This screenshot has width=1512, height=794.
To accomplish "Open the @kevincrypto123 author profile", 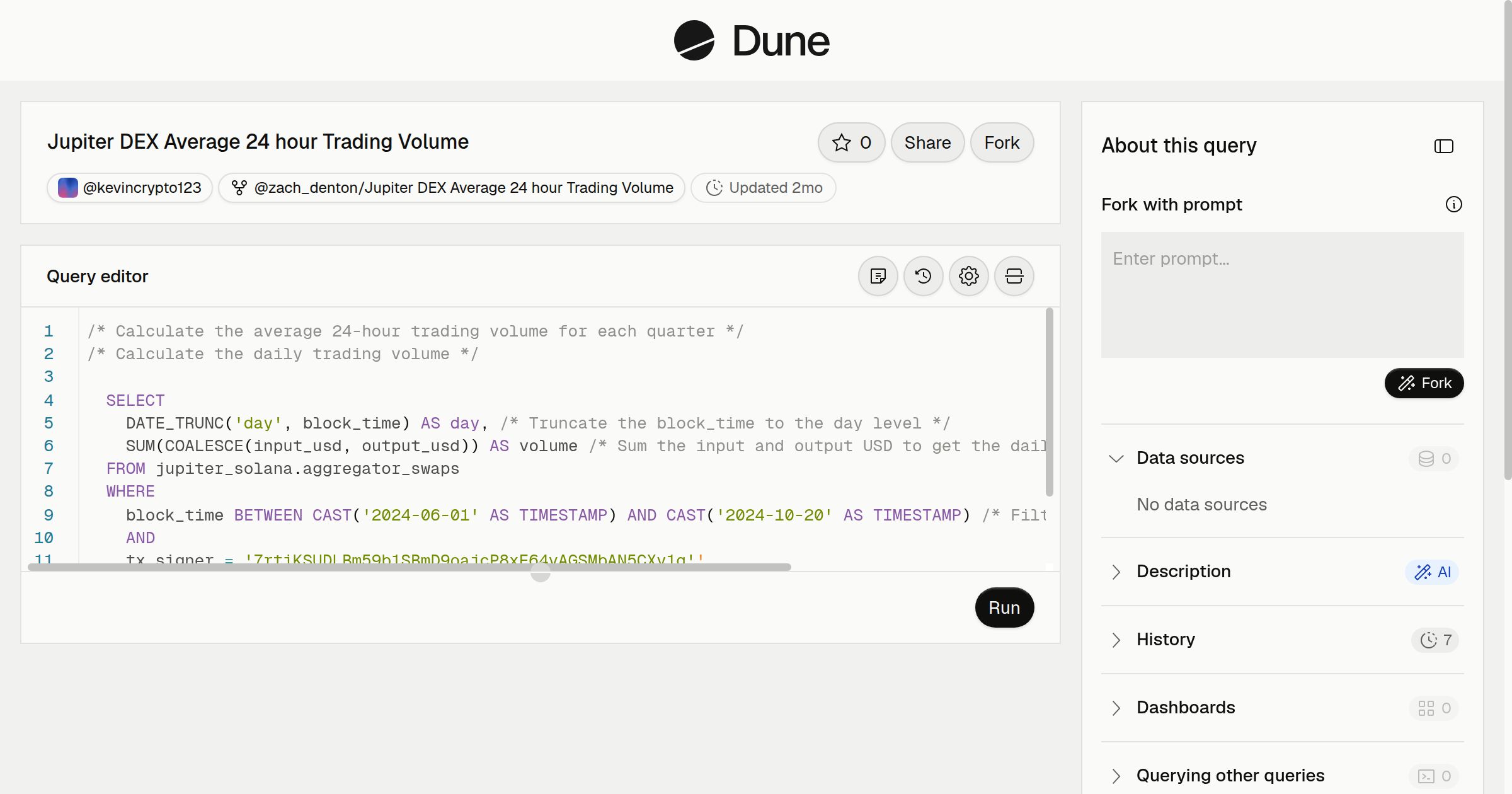I will 130,188.
